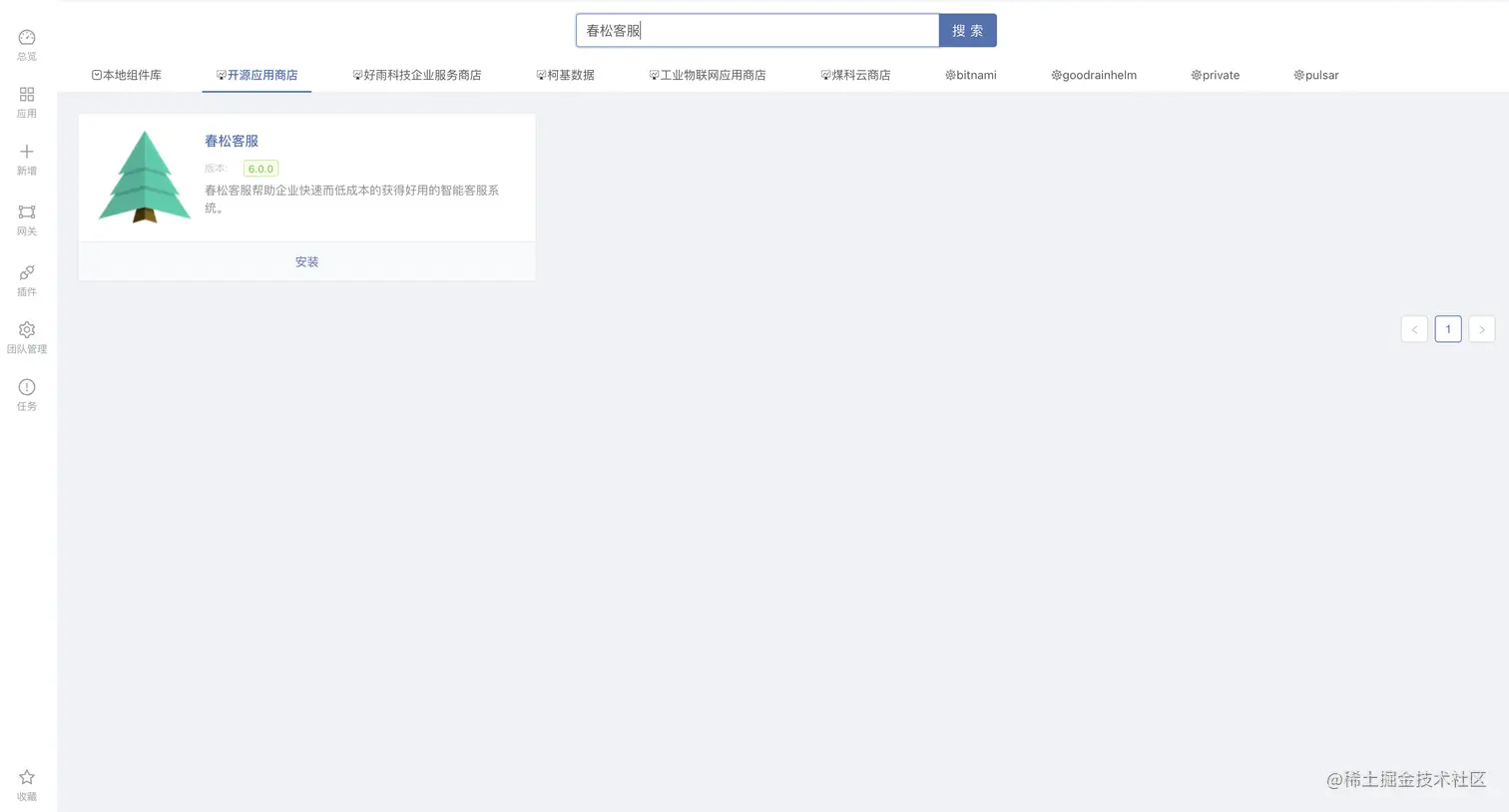Click the 春松客服 tree logo thumbnail
The height and width of the screenshot is (812, 1509).
coord(145,177)
